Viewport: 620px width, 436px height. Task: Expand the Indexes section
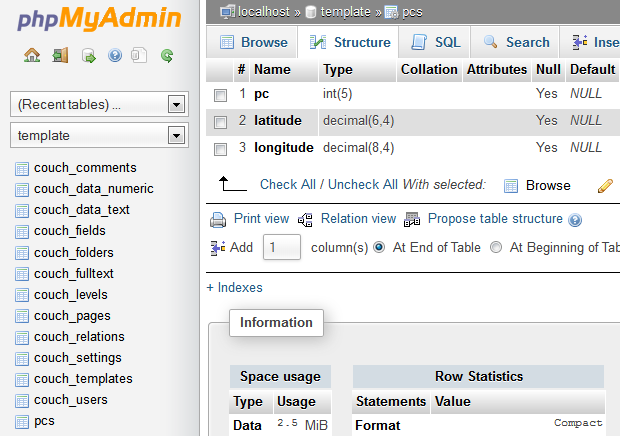click(234, 287)
